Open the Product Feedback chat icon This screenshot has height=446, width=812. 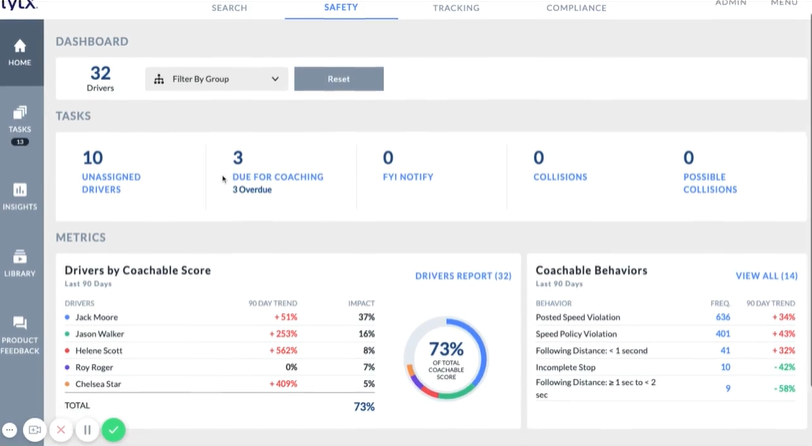click(x=20, y=323)
